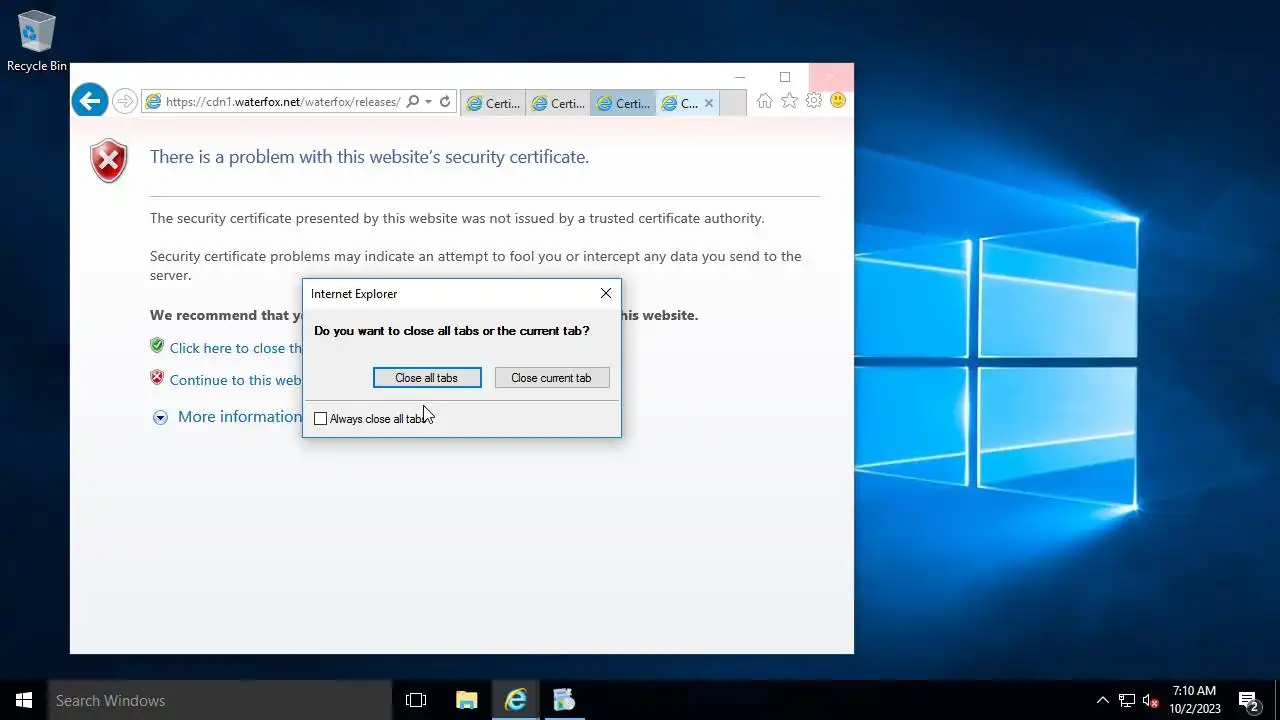Open the Tools gear icon
Image resolution: width=1280 pixels, height=720 pixels.
click(814, 101)
